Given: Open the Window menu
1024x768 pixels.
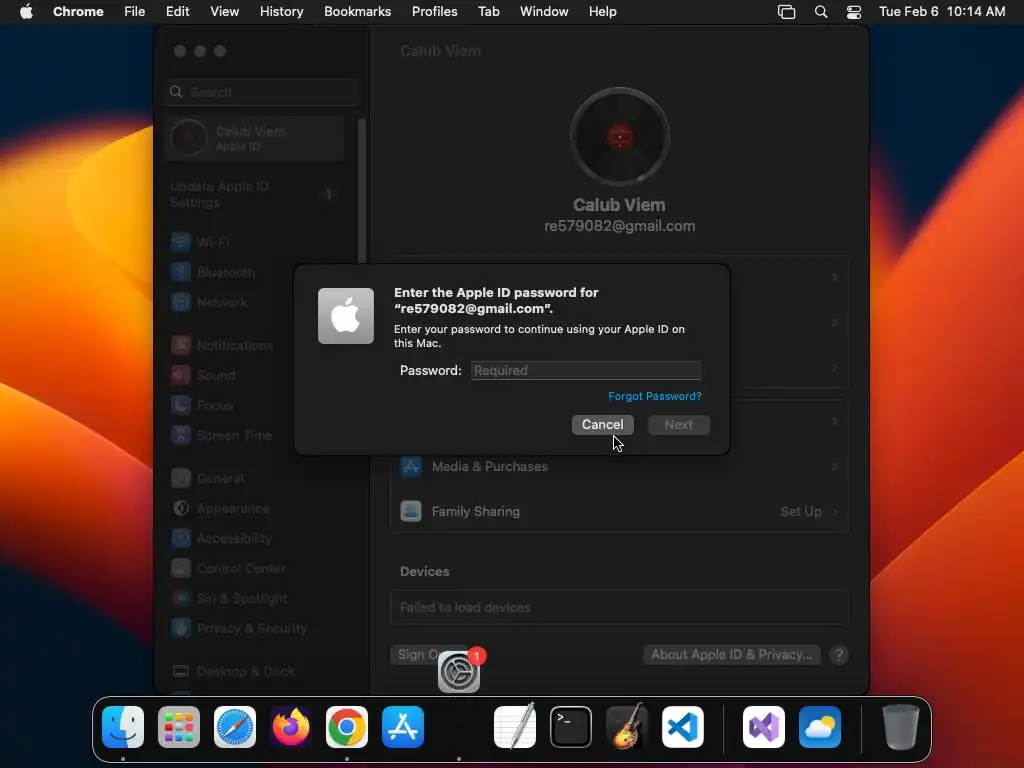Looking at the screenshot, I should (544, 12).
